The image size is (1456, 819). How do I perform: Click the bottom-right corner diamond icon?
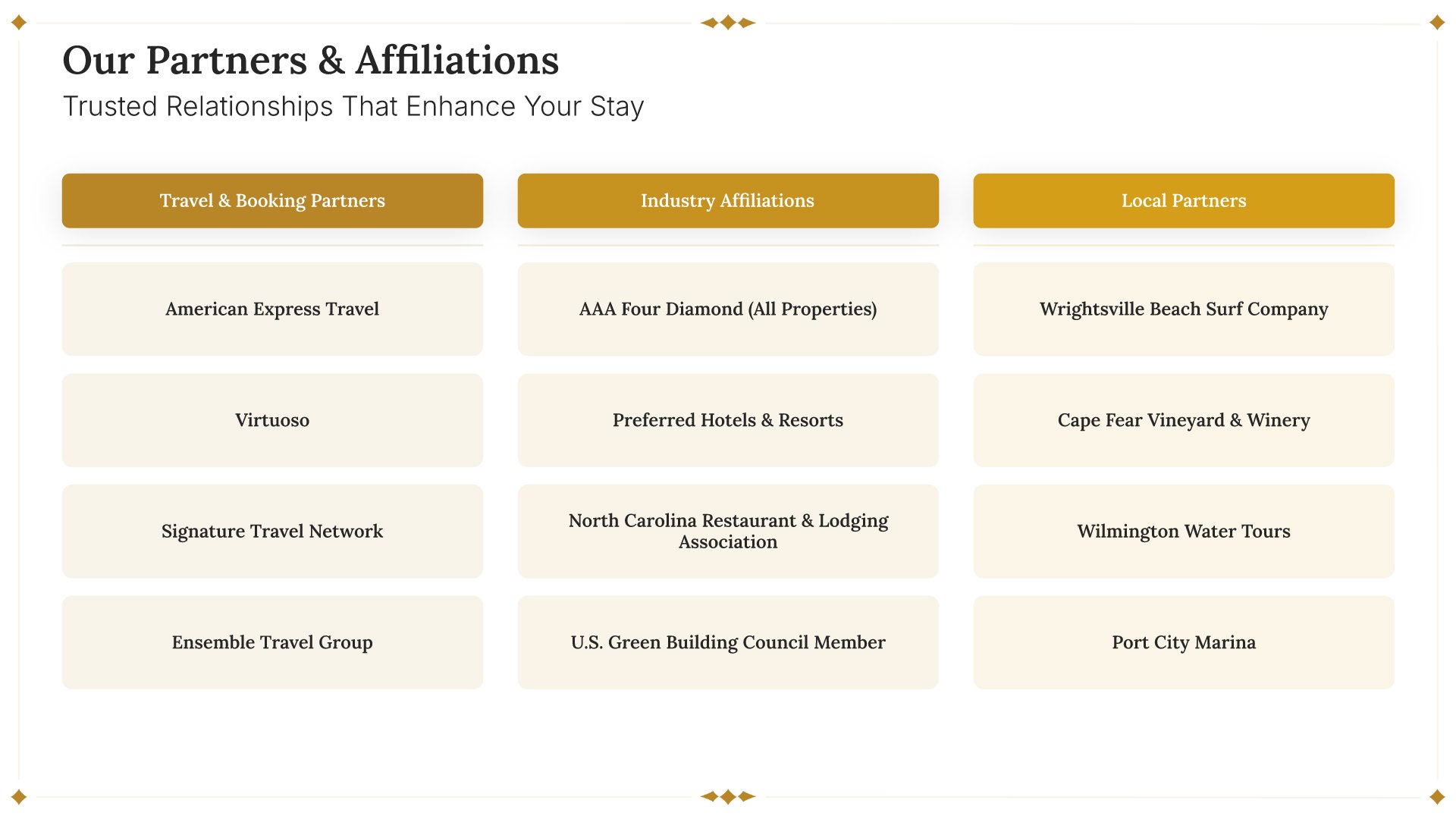point(1436,796)
